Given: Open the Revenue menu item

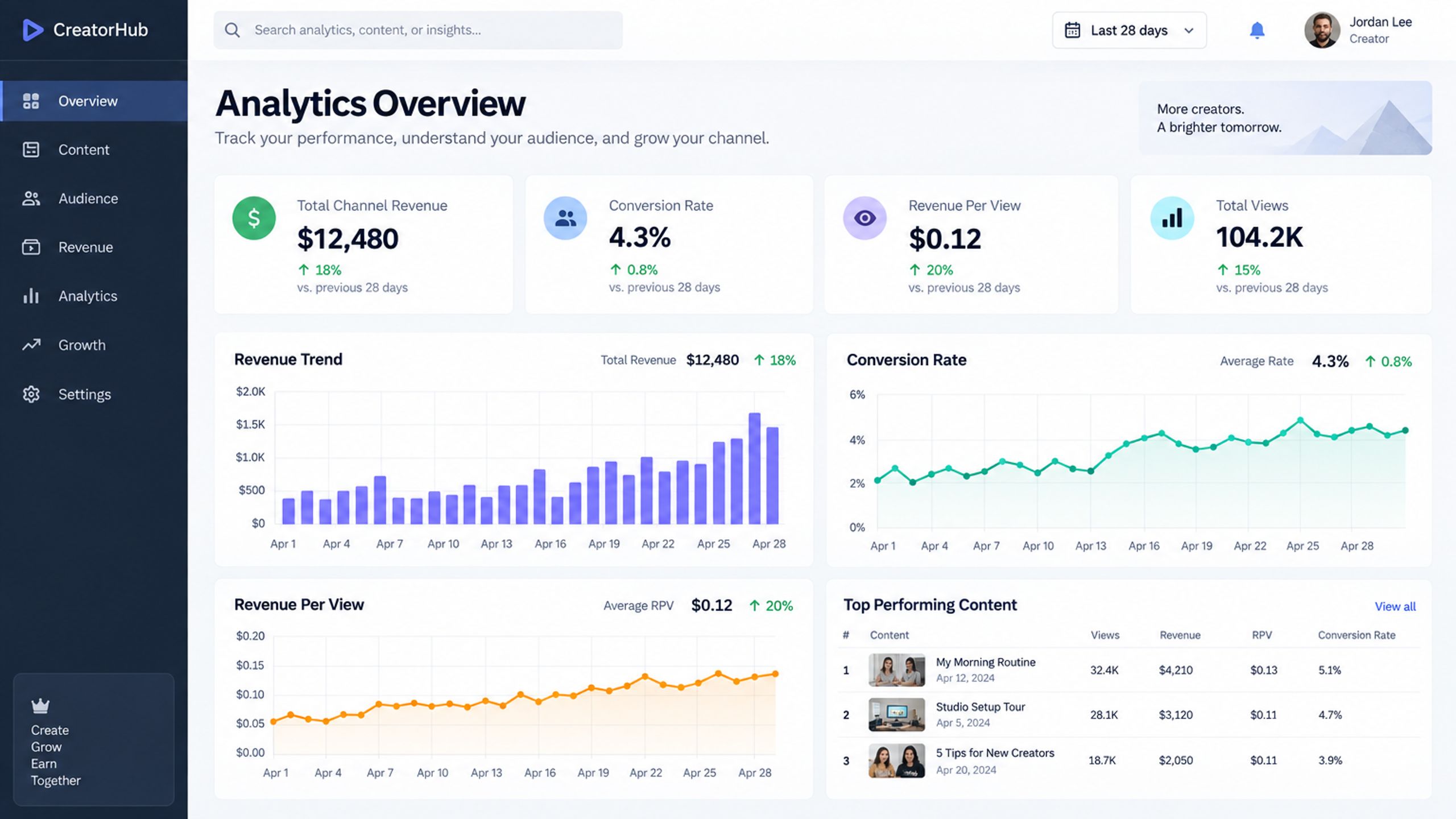Looking at the screenshot, I should pos(94,247).
